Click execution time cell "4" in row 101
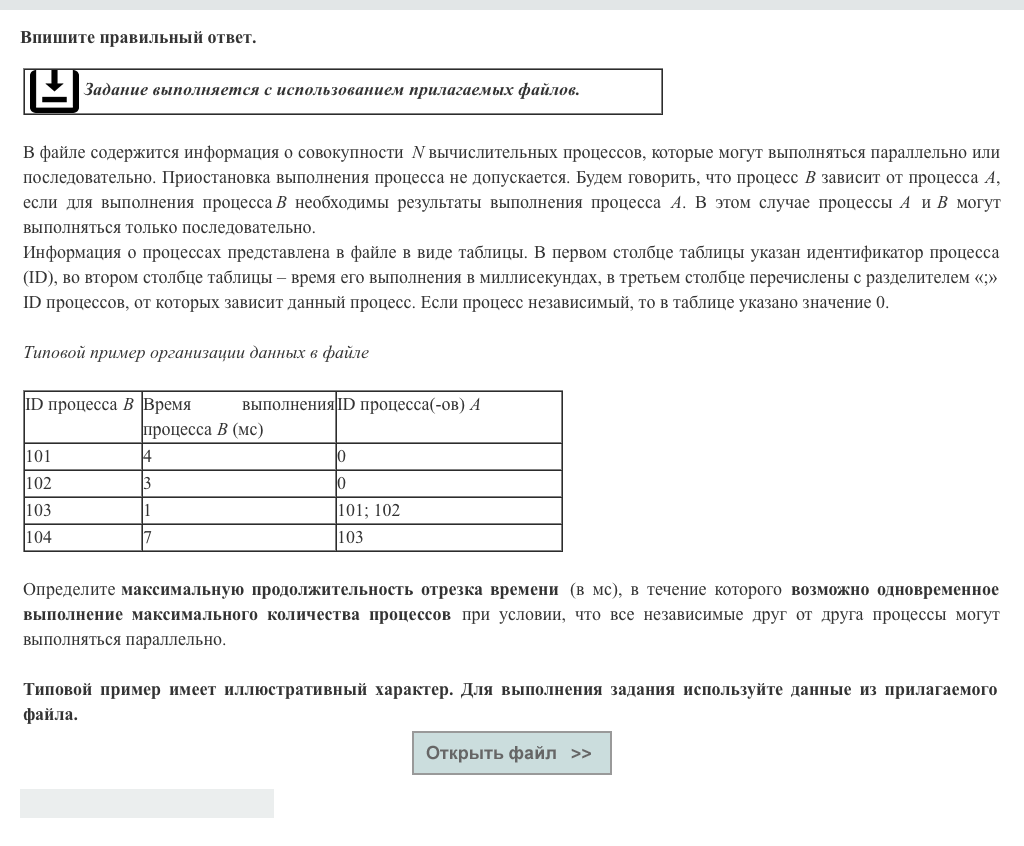The height and width of the screenshot is (846, 1024). coord(148,456)
